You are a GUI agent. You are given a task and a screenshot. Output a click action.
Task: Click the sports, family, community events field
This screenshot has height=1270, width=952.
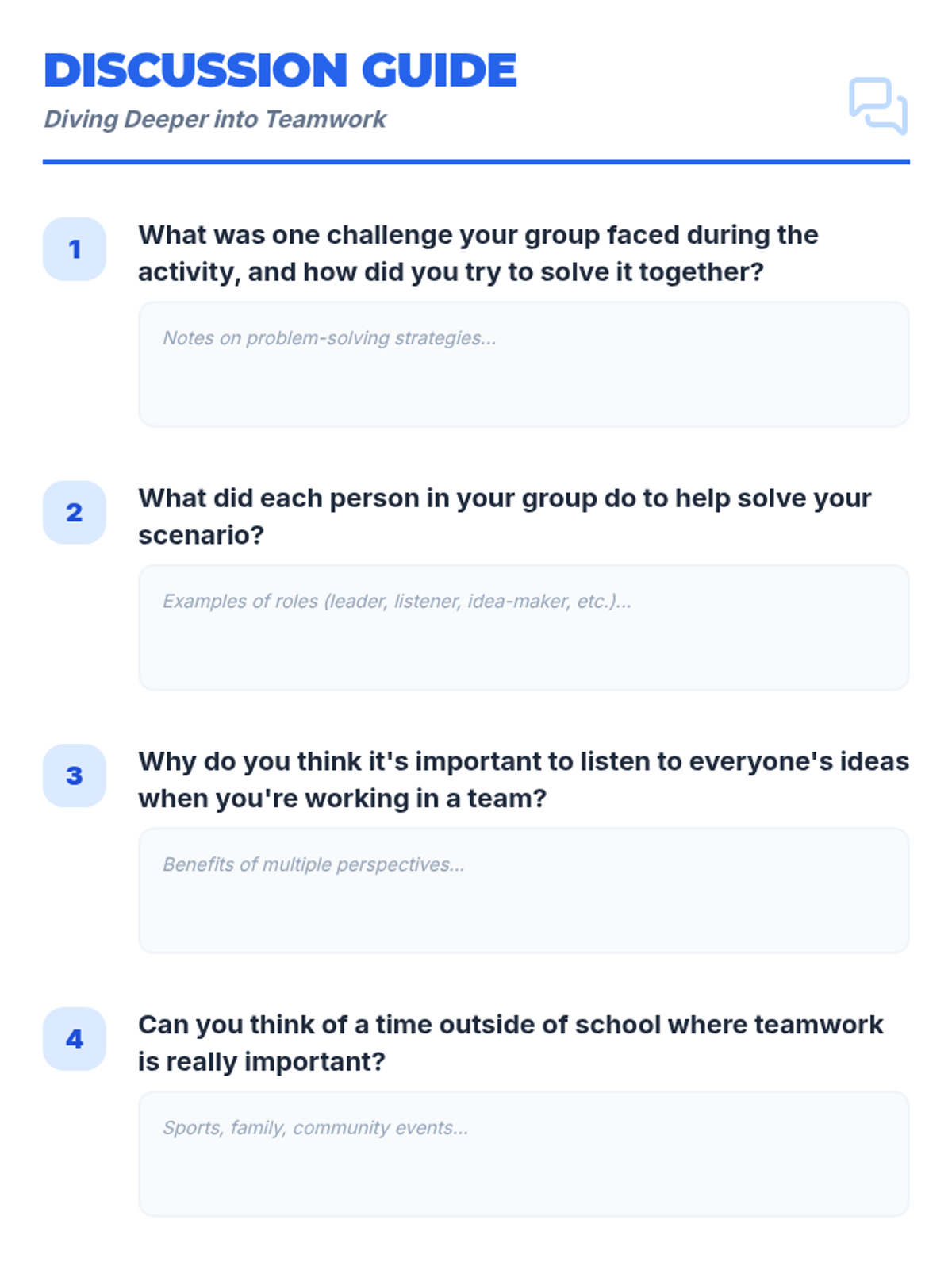pos(524,1154)
